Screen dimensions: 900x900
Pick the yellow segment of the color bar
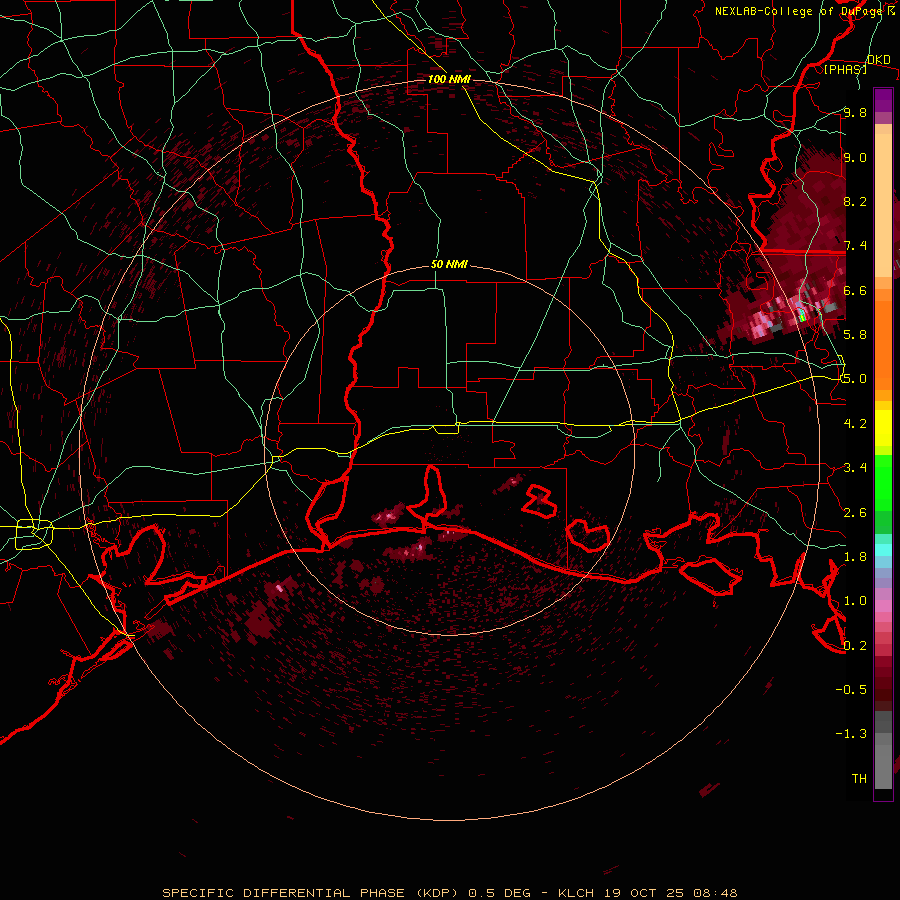point(883,428)
